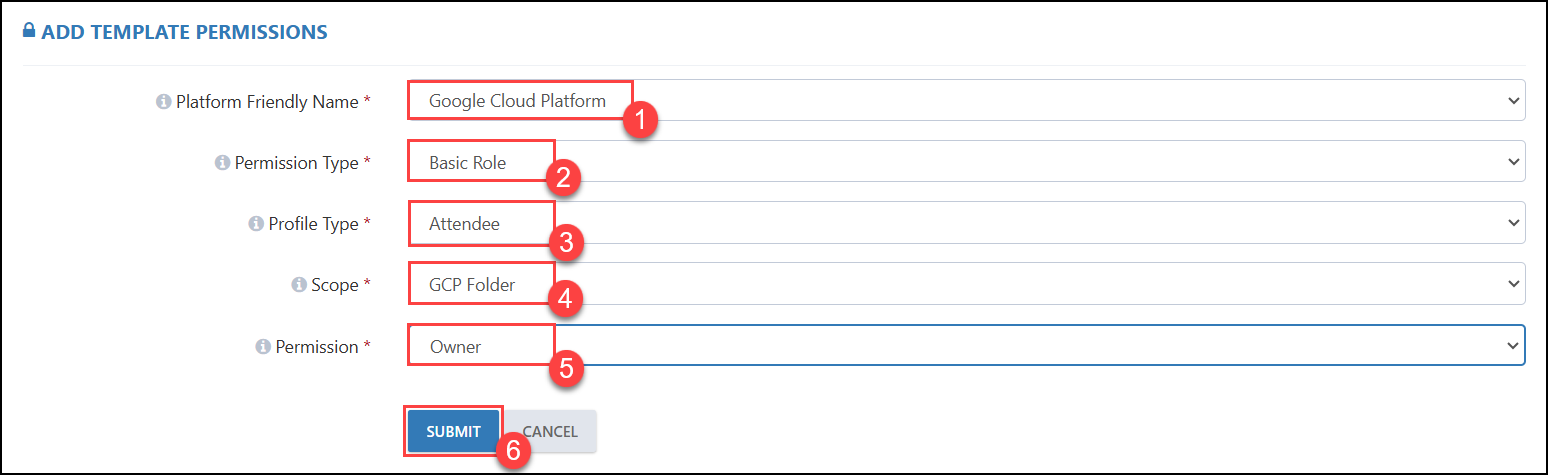Click the chevron arrow of Permission field
This screenshot has height=475, width=1548.
(1512, 346)
